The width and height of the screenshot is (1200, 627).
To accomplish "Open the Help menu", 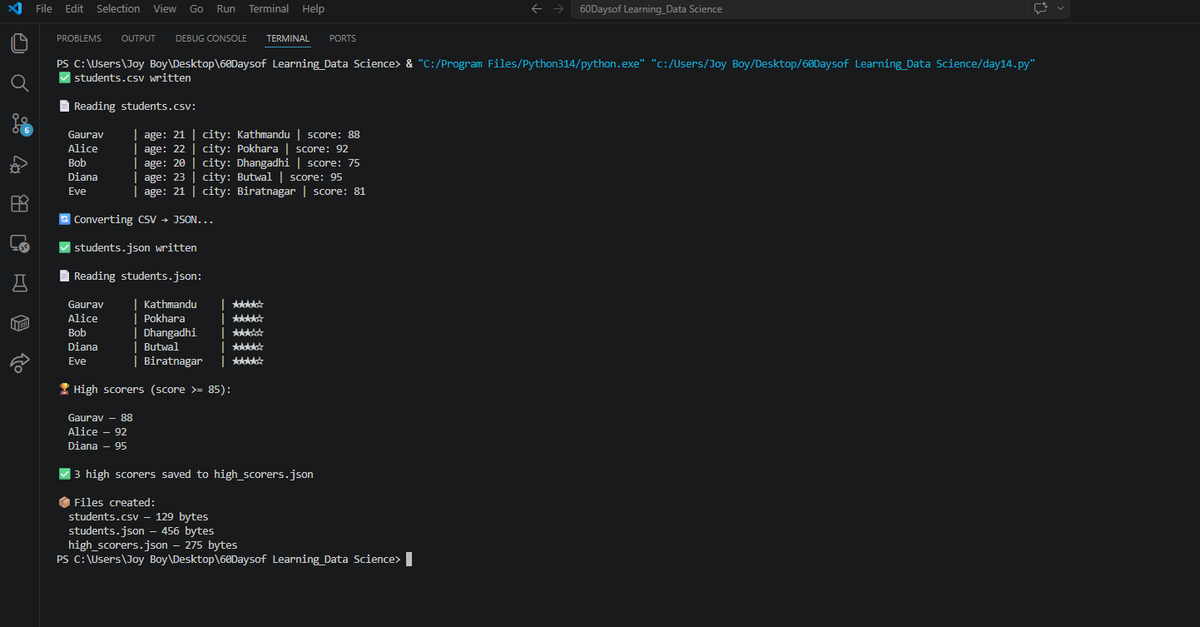I will (x=313, y=9).
